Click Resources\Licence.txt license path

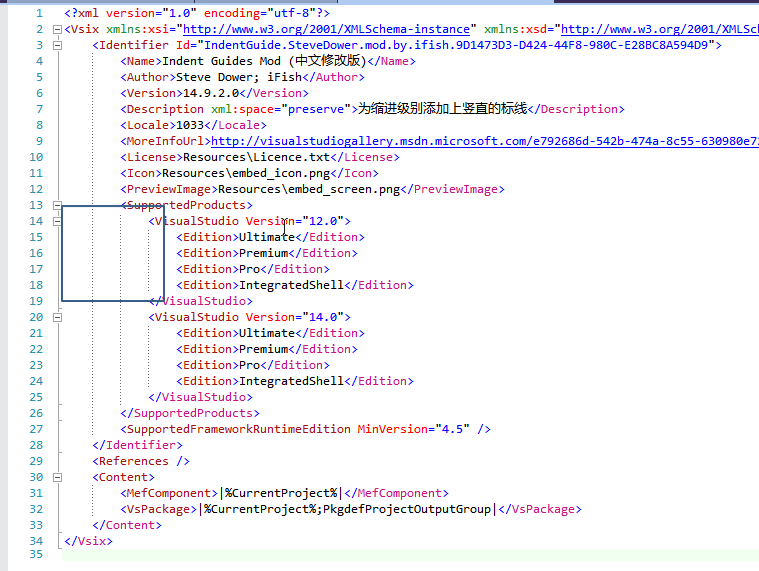(256, 157)
